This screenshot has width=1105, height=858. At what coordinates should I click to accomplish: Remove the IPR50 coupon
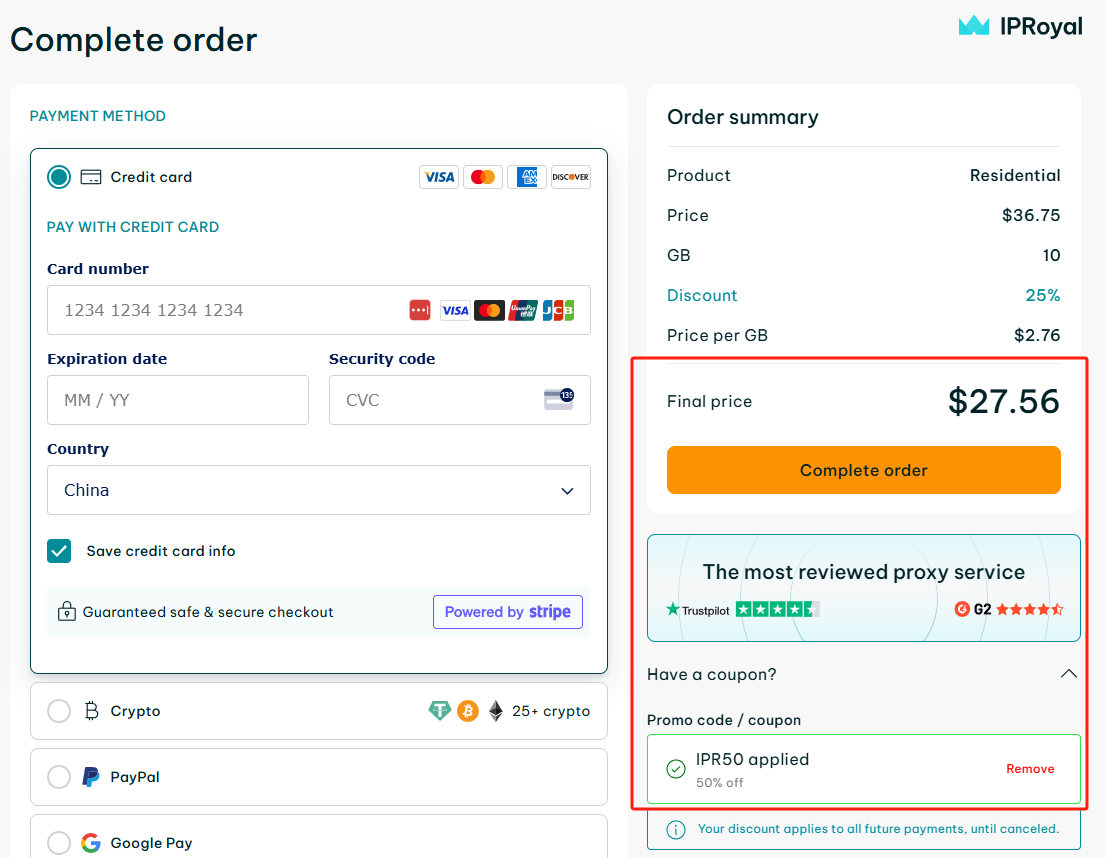tap(1030, 769)
